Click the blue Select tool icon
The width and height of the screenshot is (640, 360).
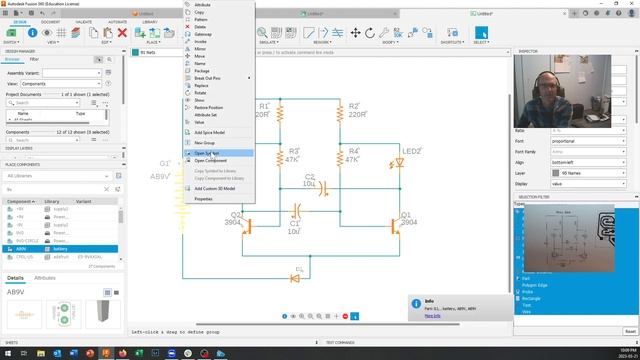point(481,33)
